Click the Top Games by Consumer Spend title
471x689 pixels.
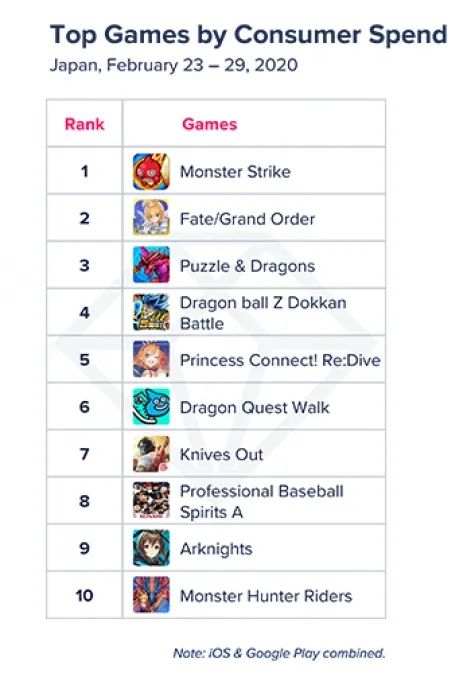(248, 34)
